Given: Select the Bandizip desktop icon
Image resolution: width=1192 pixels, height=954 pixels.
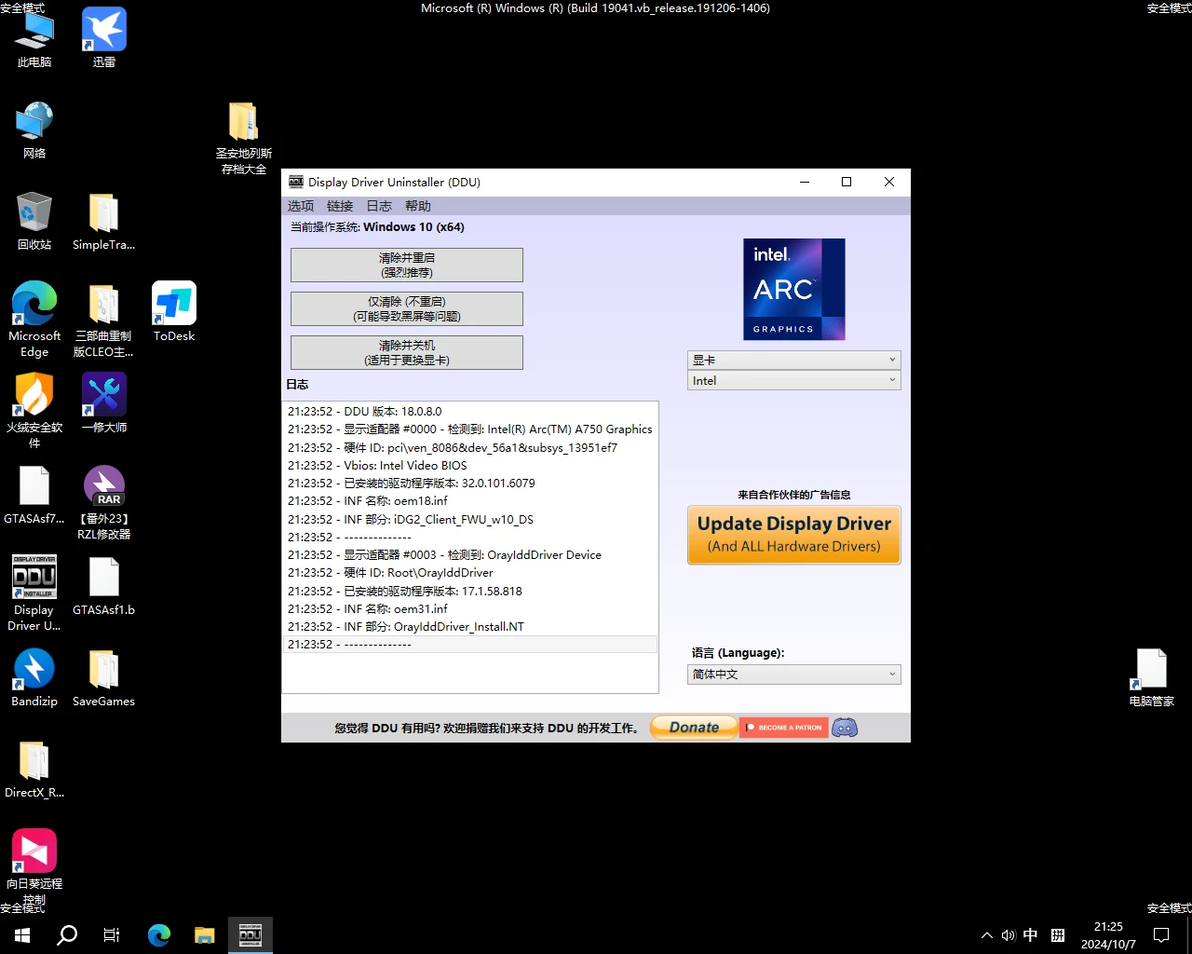Looking at the screenshot, I should (x=34, y=677).
